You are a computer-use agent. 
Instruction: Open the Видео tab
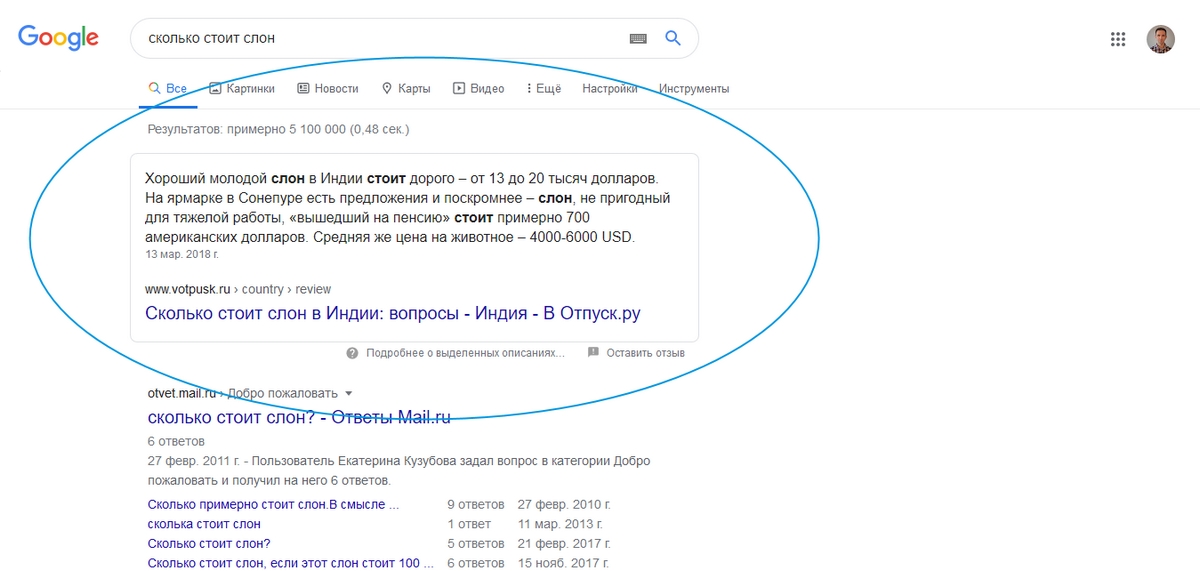pyautogui.click(x=479, y=89)
